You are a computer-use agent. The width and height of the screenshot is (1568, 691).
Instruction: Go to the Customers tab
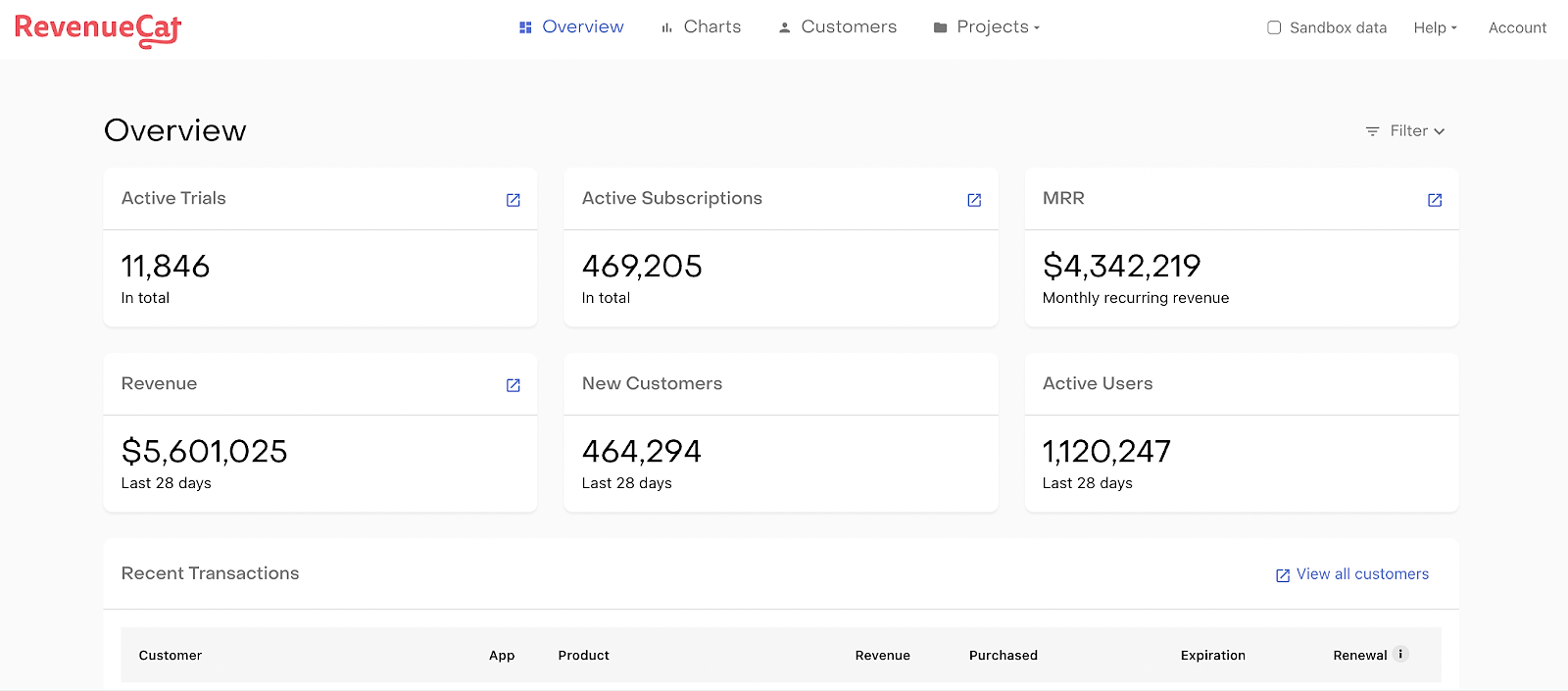coord(838,27)
